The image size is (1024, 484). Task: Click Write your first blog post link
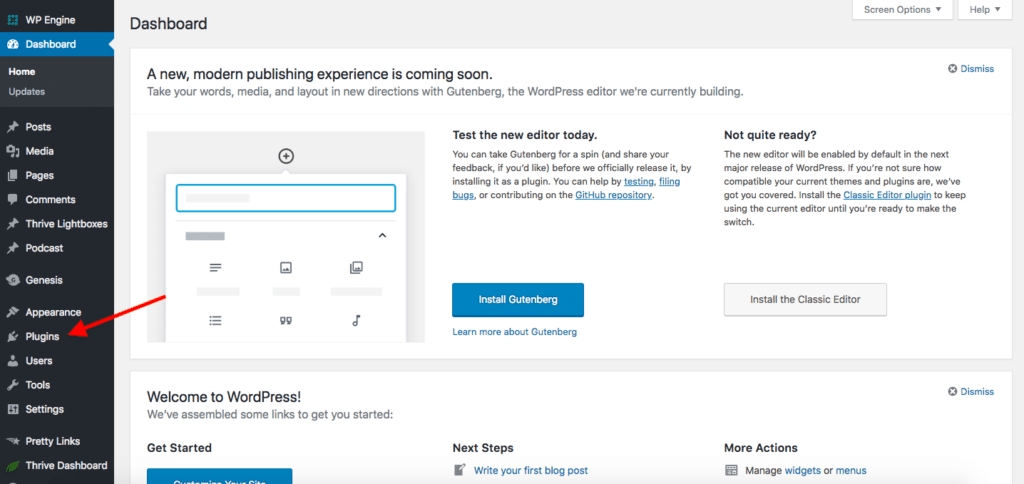click(530, 470)
